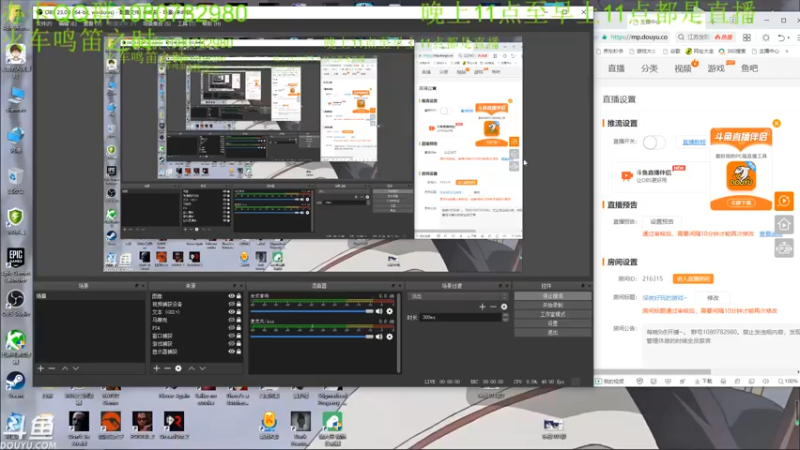800x450 pixels.
Task: Open the browser grid apps icon
Action: [x=746, y=37]
